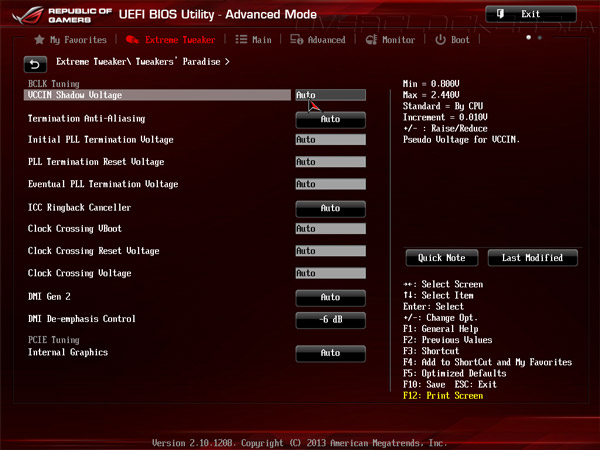The height and width of the screenshot is (450, 600).
Task: Select Clock Crossing Voltage label
Action: coord(80,273)
